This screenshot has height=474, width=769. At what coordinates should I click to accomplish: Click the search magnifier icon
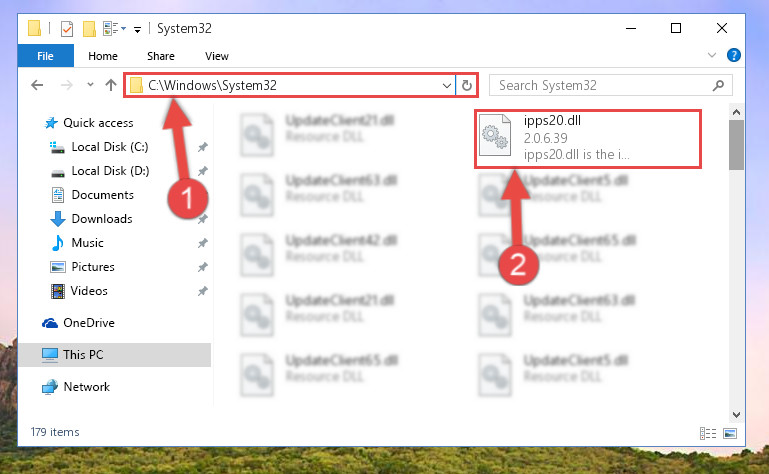718,86
